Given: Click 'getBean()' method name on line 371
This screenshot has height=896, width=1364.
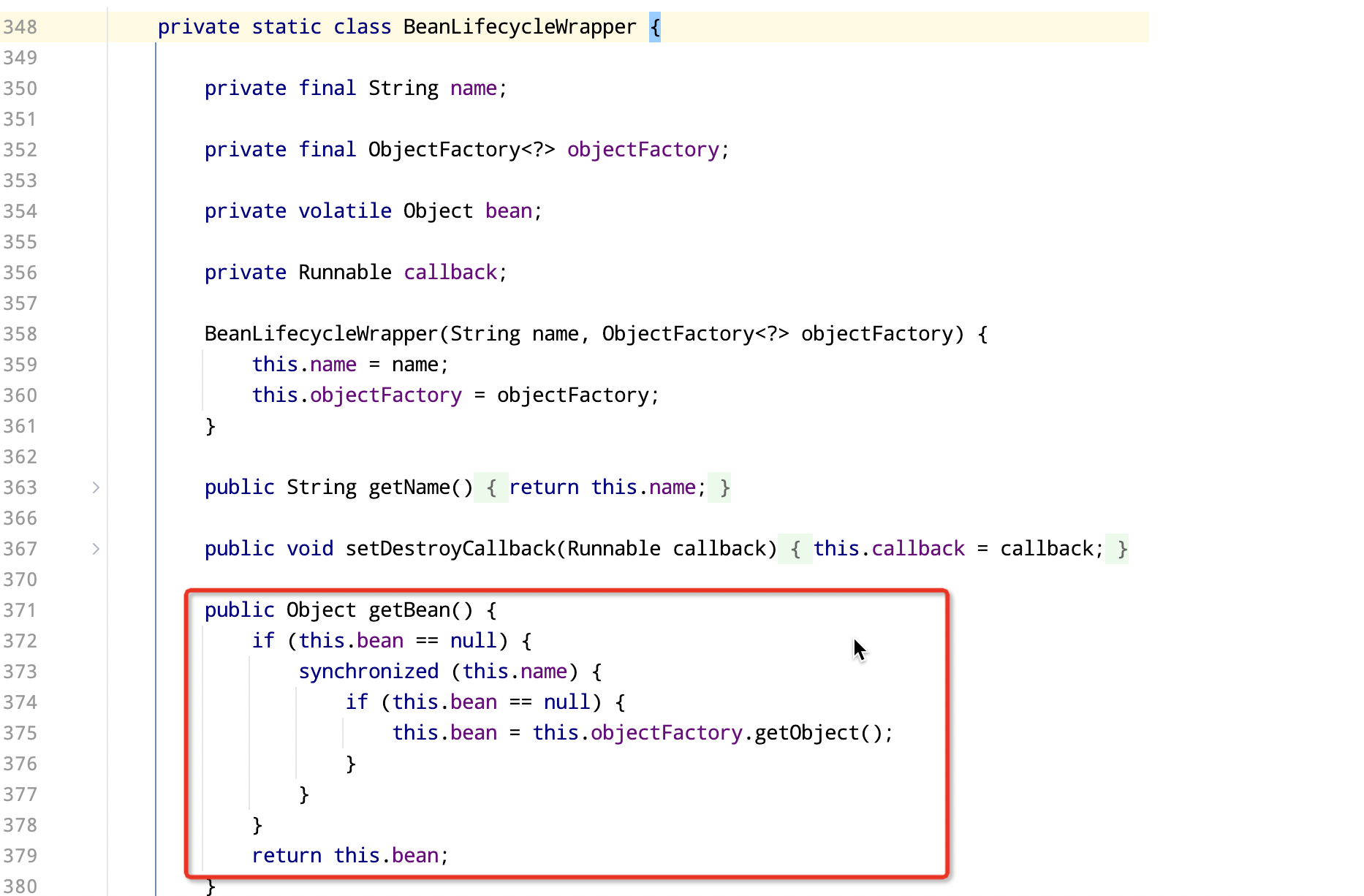Looking at the screenshot, I should tap(421, 610).
